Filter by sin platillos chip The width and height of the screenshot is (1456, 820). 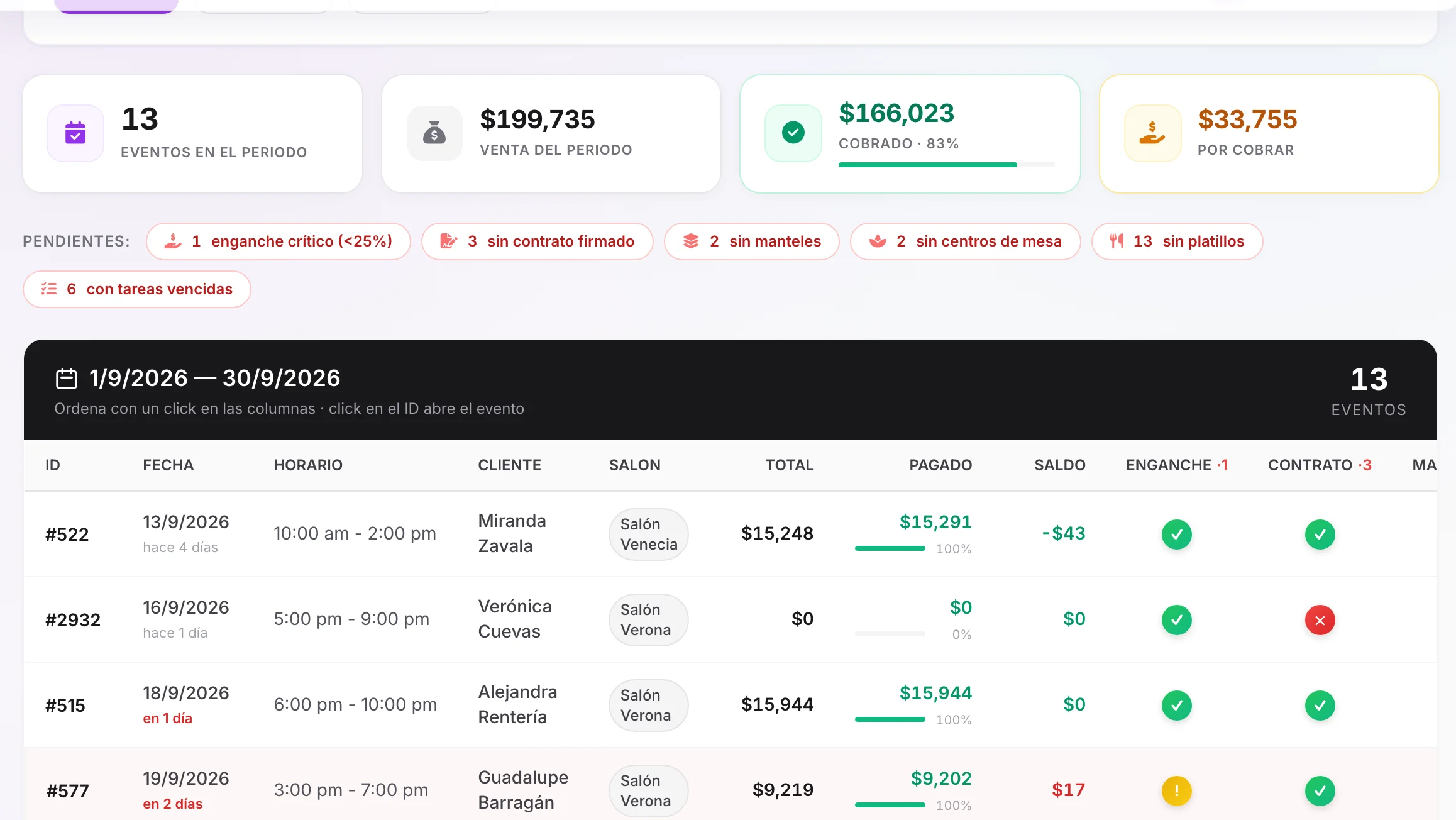tap(1177, 241)
